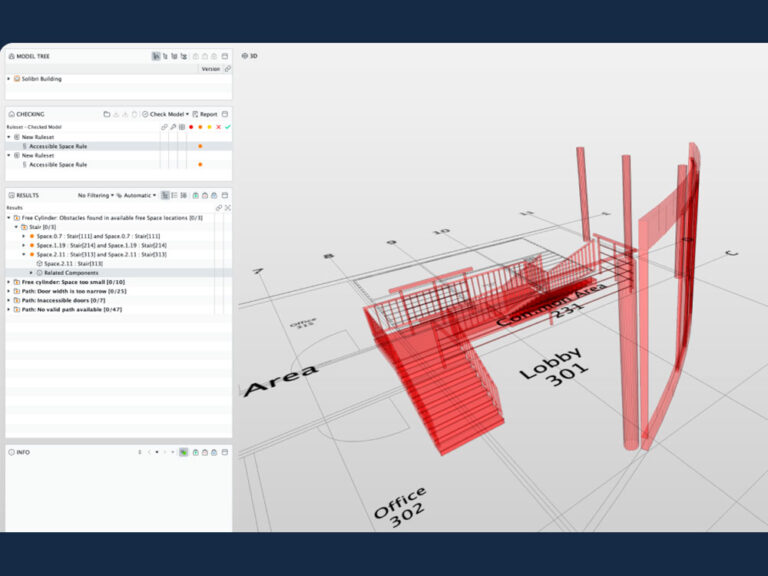Click the zoom-to-fit icon in Results header
Viewport: 768px width, 576px height.
(227, 207)
